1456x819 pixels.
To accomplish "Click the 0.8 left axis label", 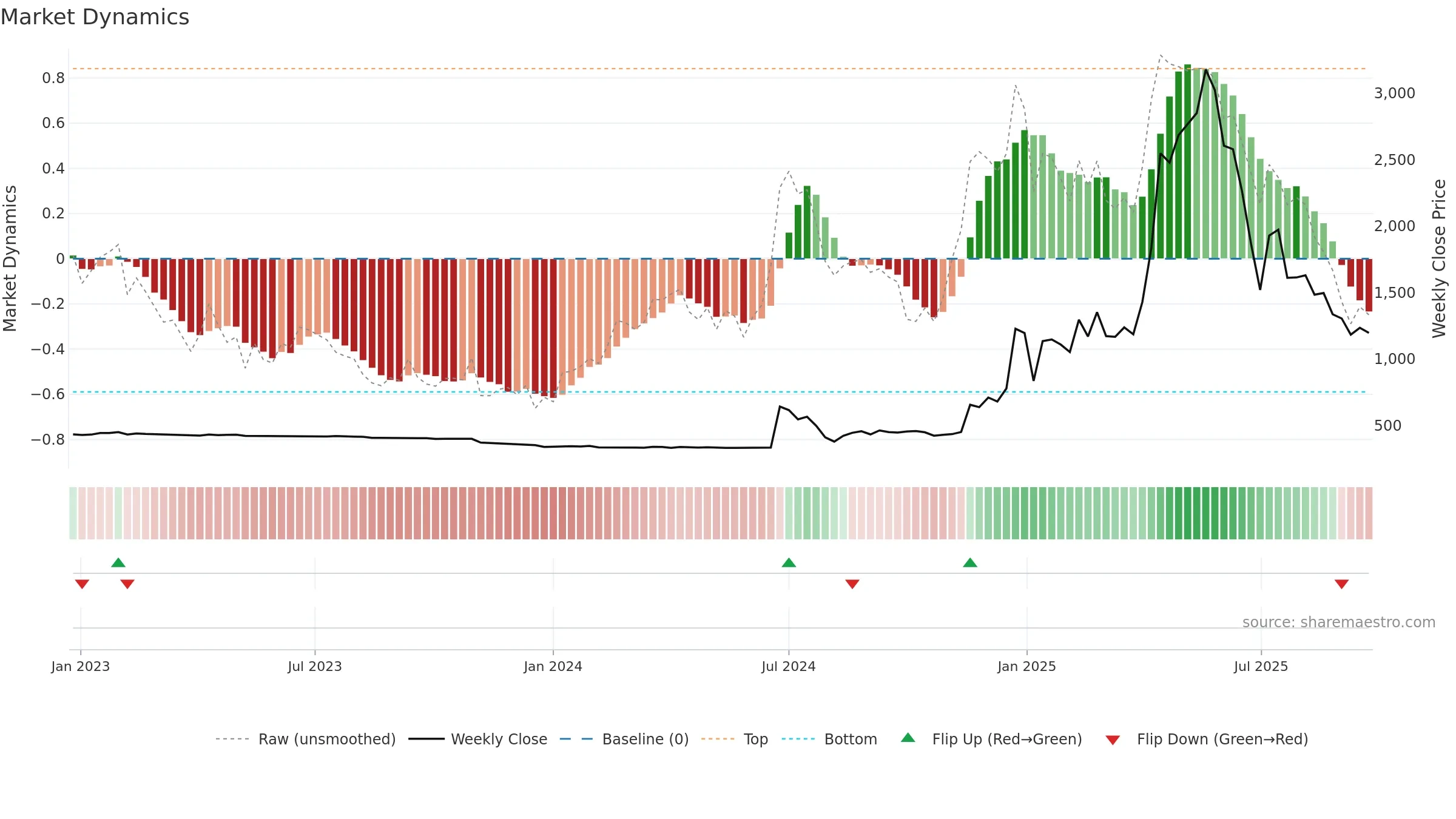I will [x=53, y=78].
